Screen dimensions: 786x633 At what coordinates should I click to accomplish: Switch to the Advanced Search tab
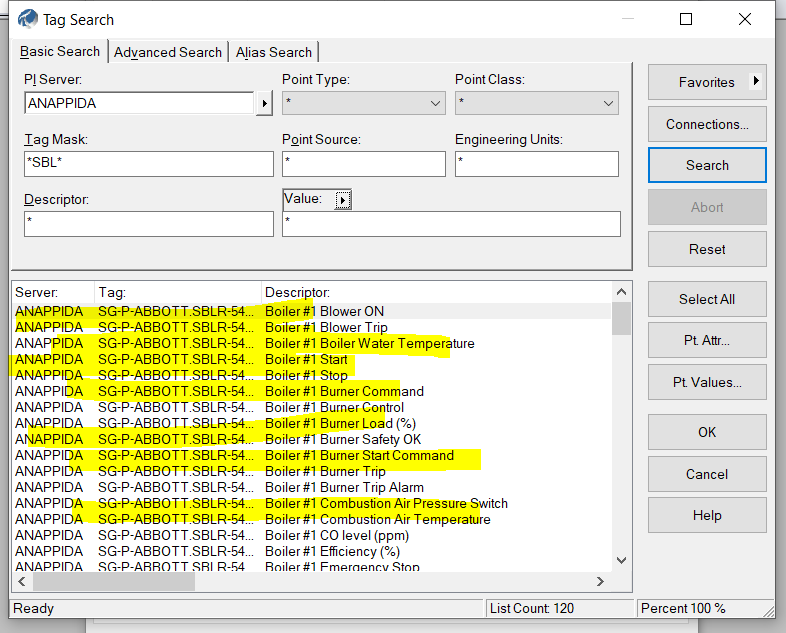point(168,52)
